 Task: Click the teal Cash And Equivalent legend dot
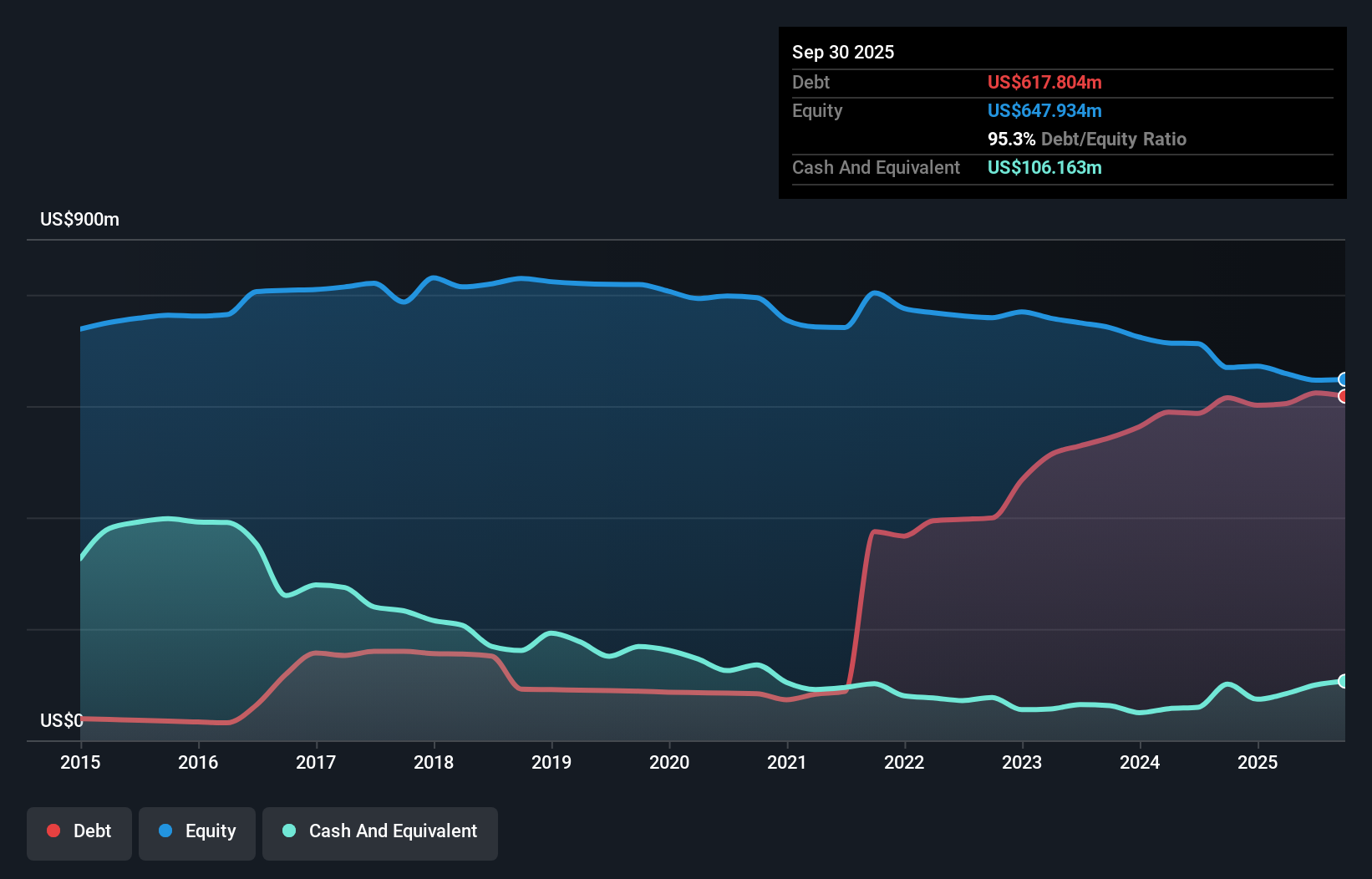[287, 831]
